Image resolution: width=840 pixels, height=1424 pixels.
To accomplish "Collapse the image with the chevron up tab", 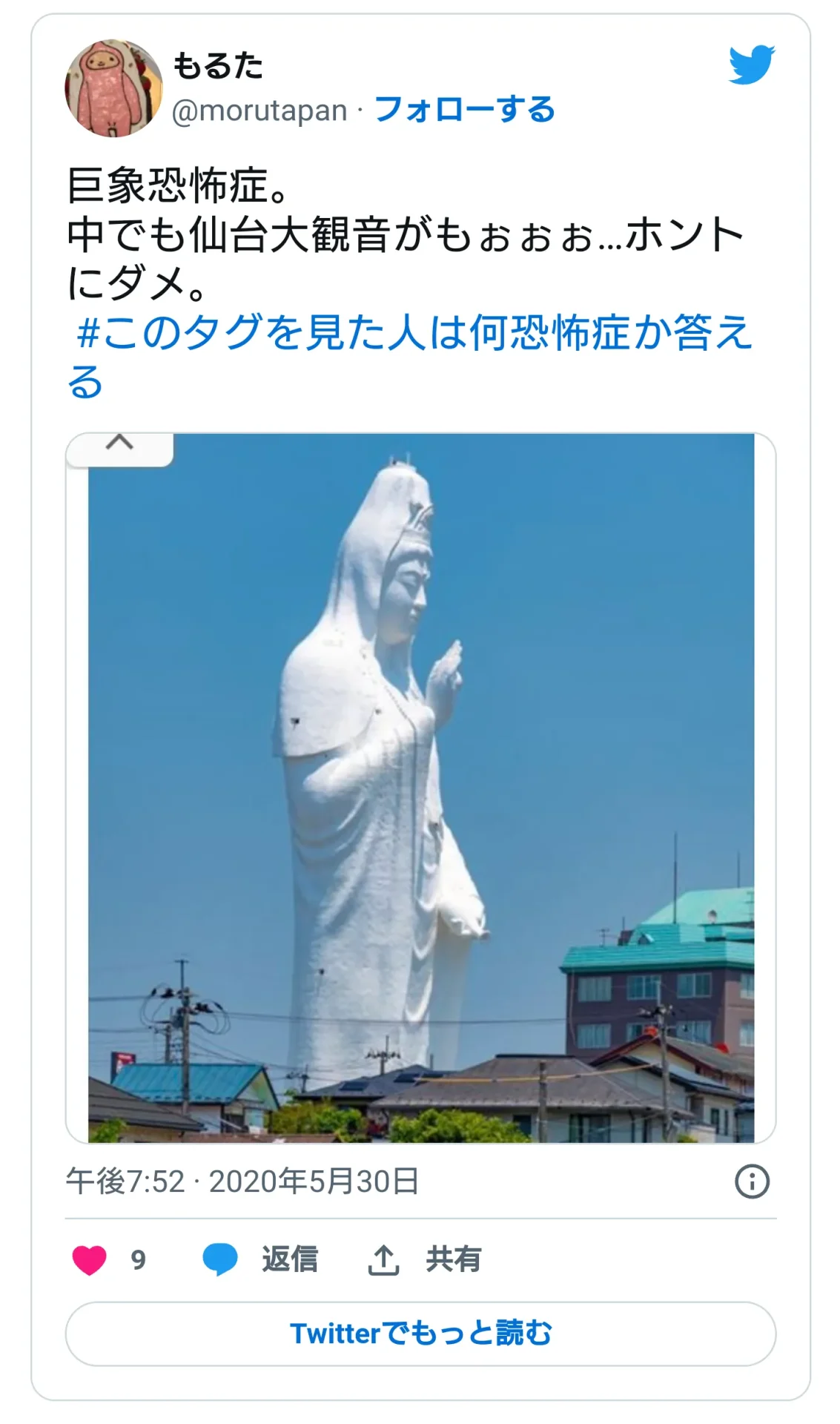I will coord(119,449).
